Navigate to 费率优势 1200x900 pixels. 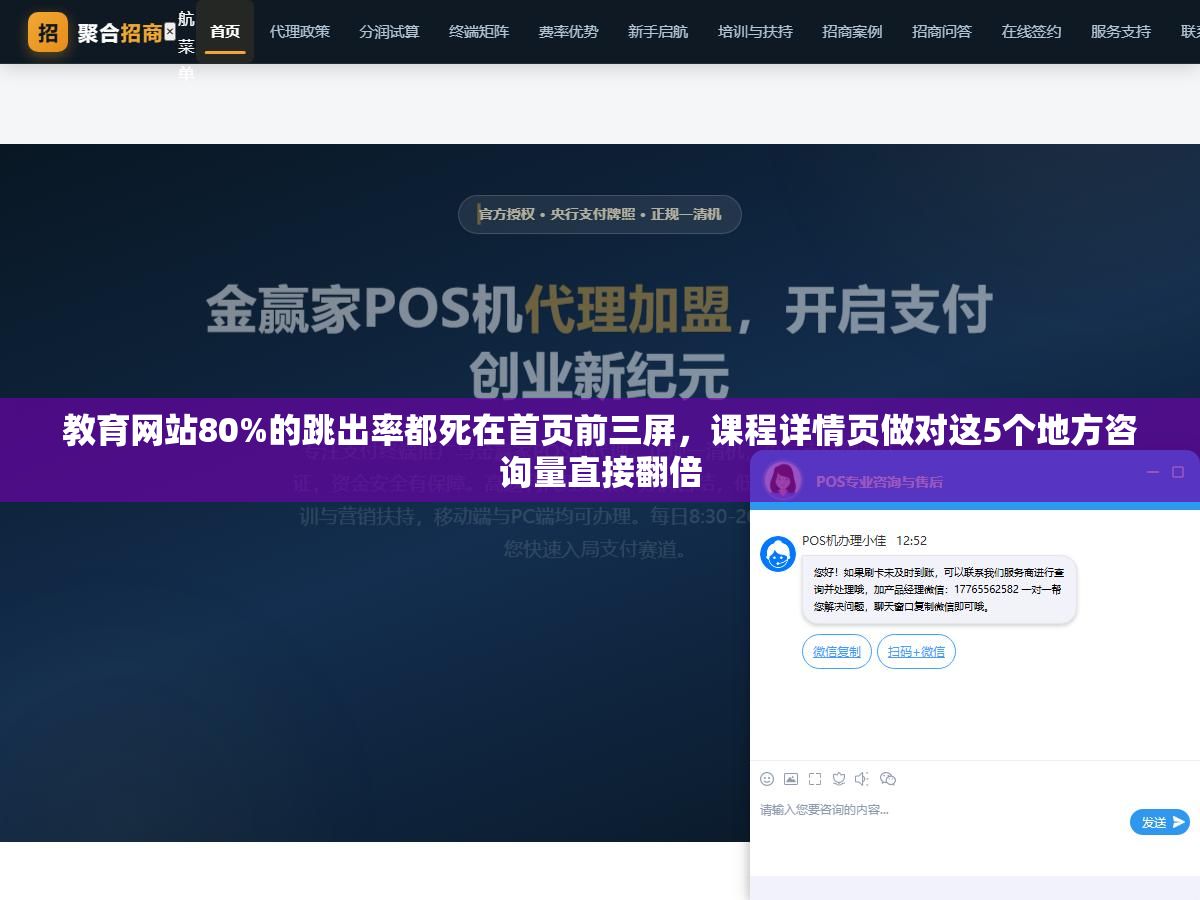568,32
